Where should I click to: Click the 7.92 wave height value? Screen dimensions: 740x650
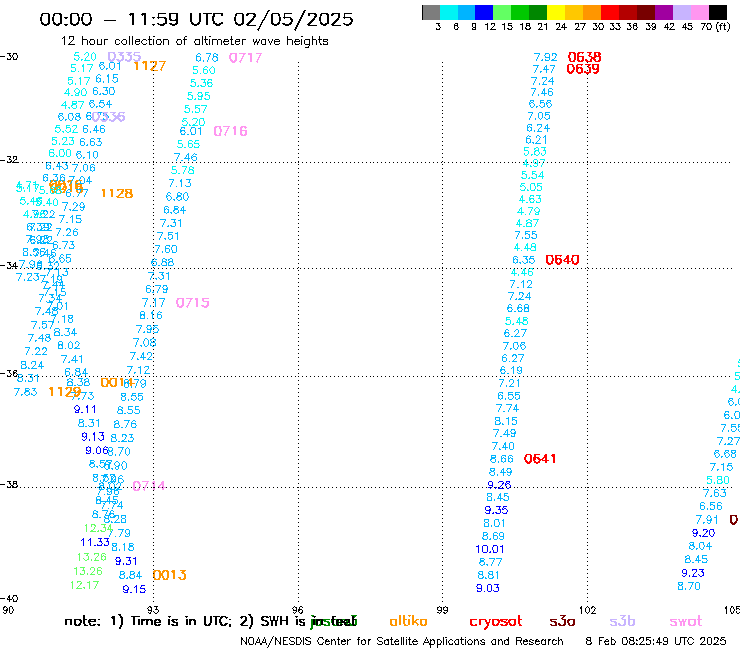tap(546, 58)
